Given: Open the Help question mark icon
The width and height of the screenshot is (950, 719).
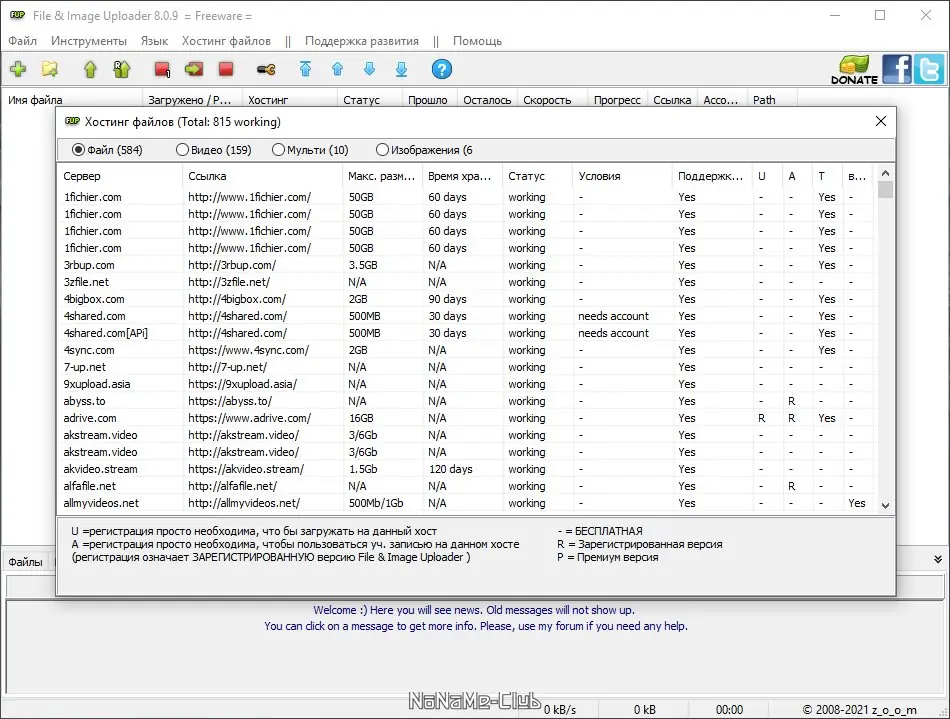Looking at the screenshot, I should [x=441, y=69].
